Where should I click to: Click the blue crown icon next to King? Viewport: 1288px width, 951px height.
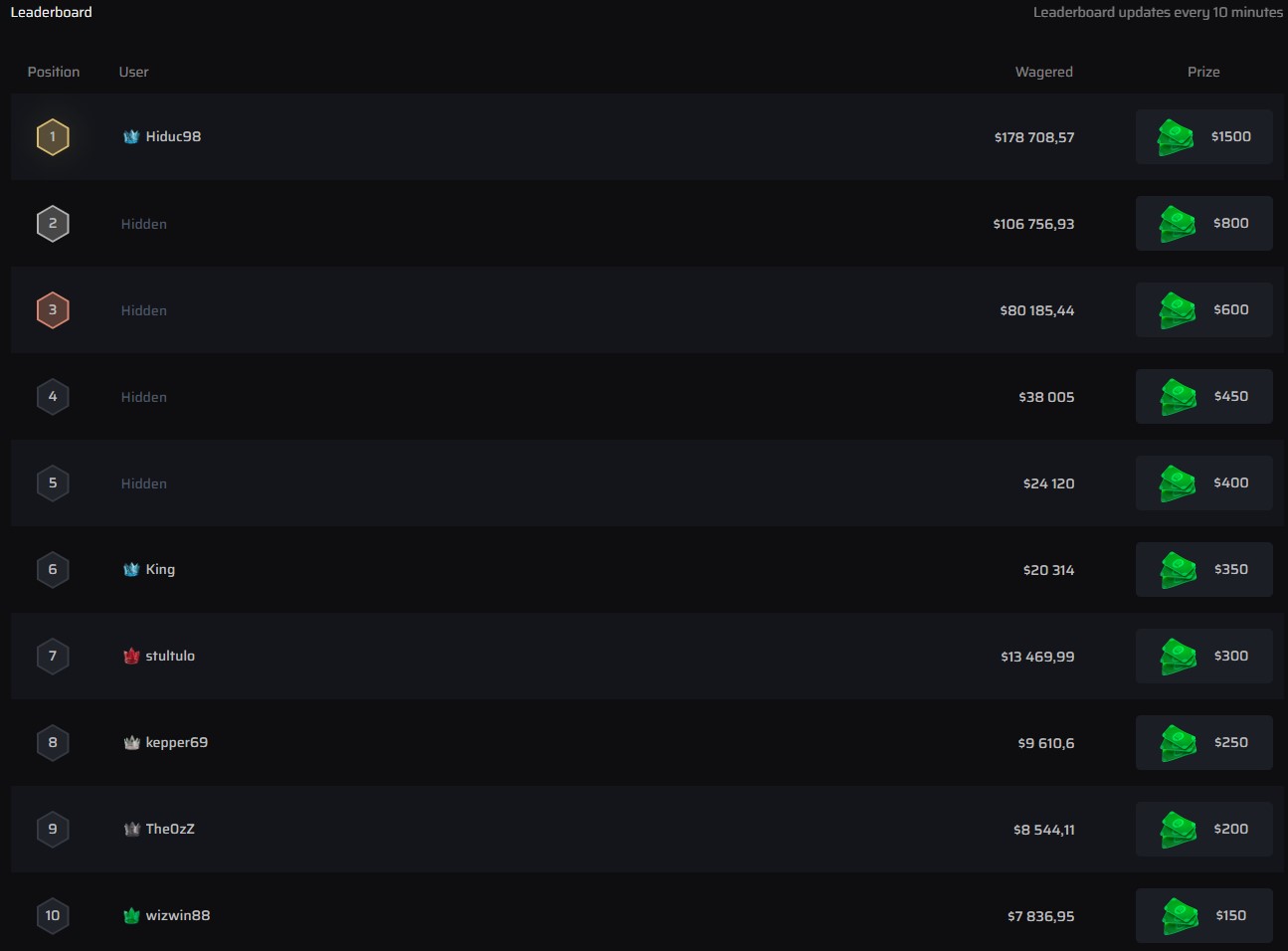pyautogui.click(x=131, y=570)
